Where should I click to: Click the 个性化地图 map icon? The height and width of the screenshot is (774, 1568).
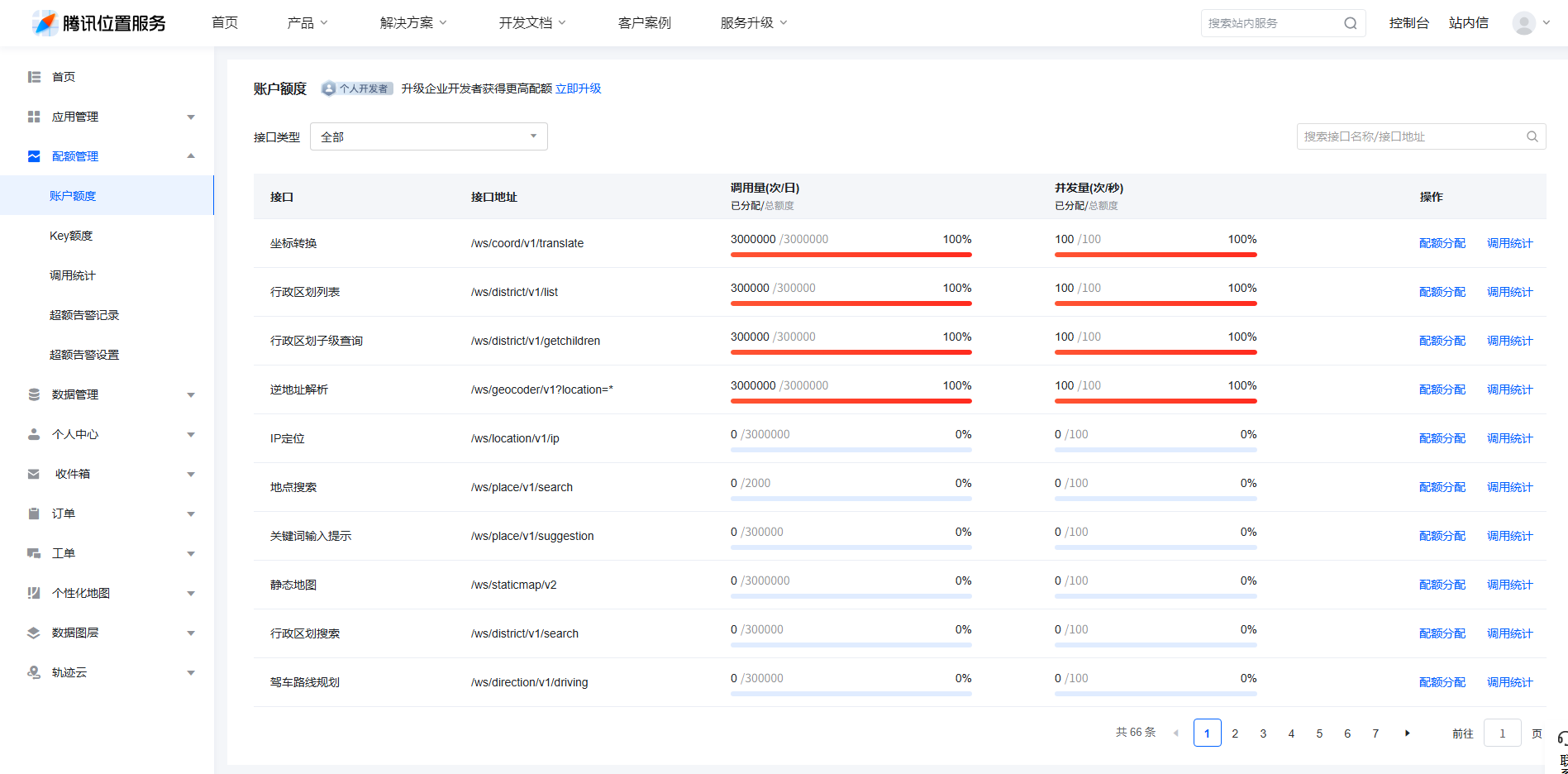tap(34, 593)
